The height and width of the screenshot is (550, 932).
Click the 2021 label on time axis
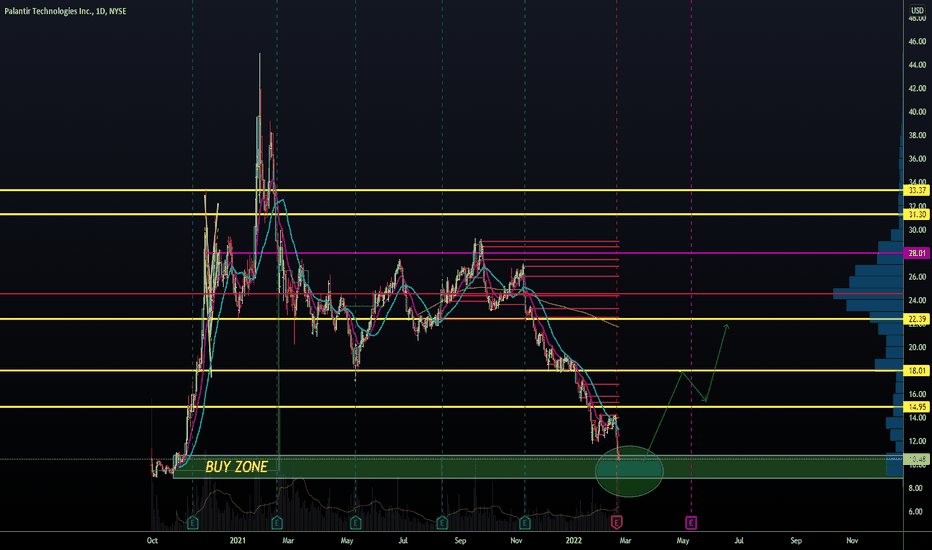(237, 540)
